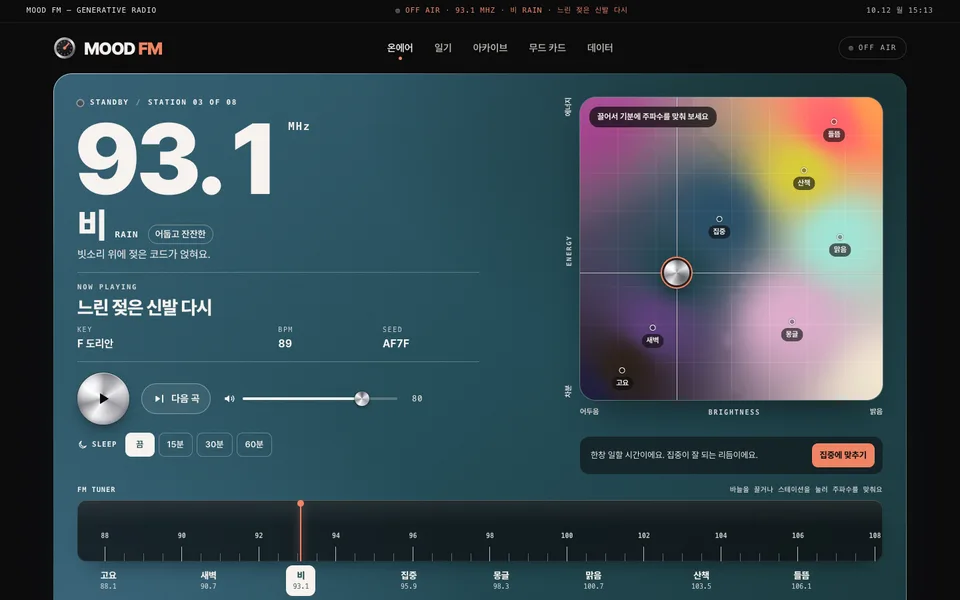Tune to the 맑음 100.7 station
This screenshot has height=600, width=960.
click(x=593, y=580)
